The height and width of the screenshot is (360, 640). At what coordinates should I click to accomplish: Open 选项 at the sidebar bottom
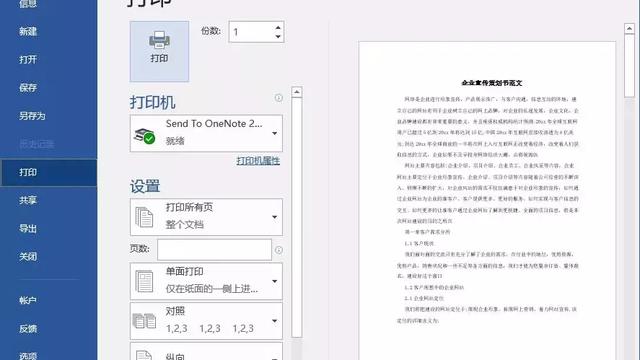28,355
